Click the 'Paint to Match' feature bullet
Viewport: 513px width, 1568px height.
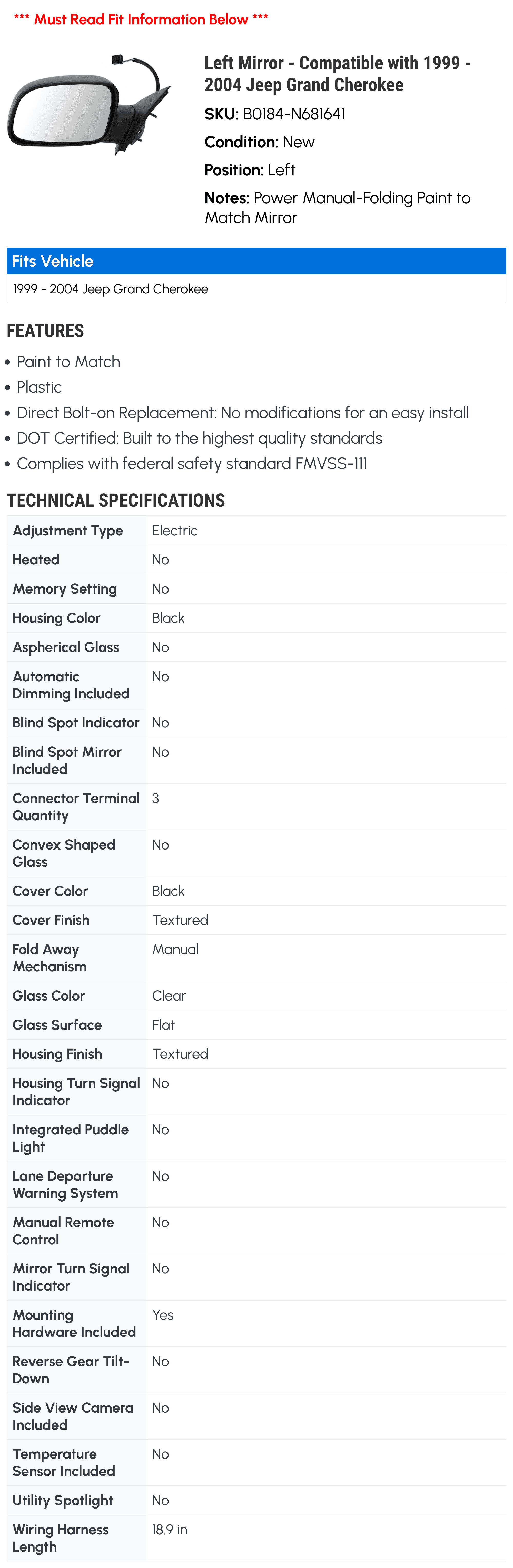tap(68, 362)
